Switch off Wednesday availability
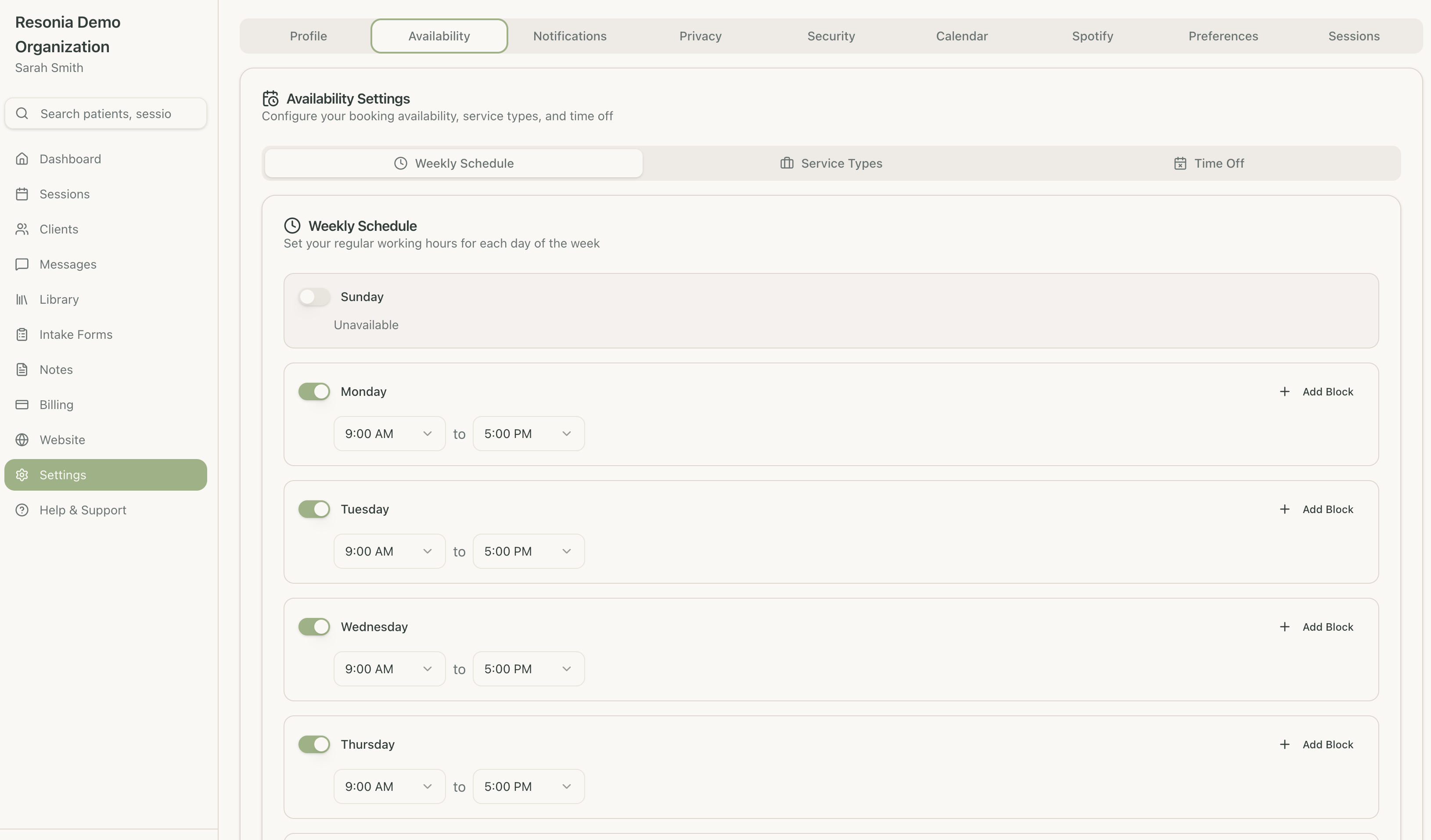The image size is (1431, 840). click(x=314, y=627)
